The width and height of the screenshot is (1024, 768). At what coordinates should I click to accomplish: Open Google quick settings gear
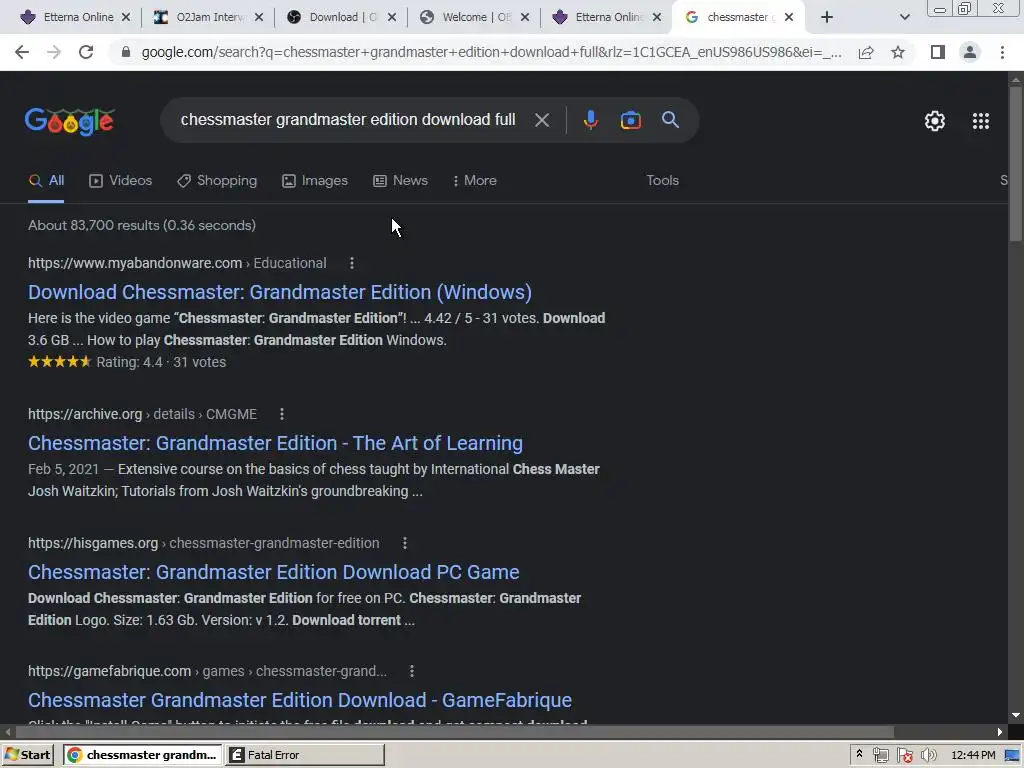pyautogui.click(x=935, y=121)
